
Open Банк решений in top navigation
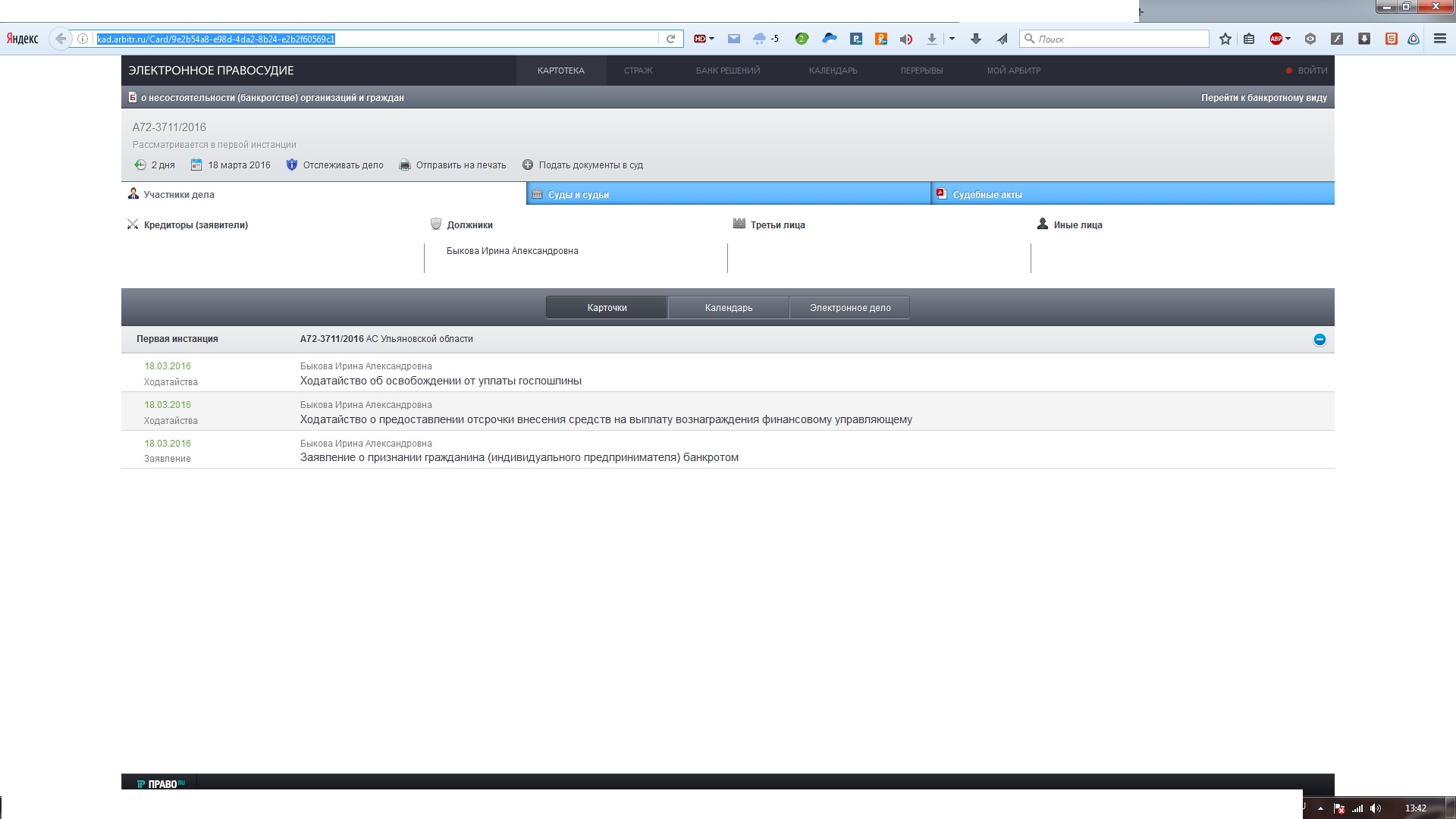727,71
